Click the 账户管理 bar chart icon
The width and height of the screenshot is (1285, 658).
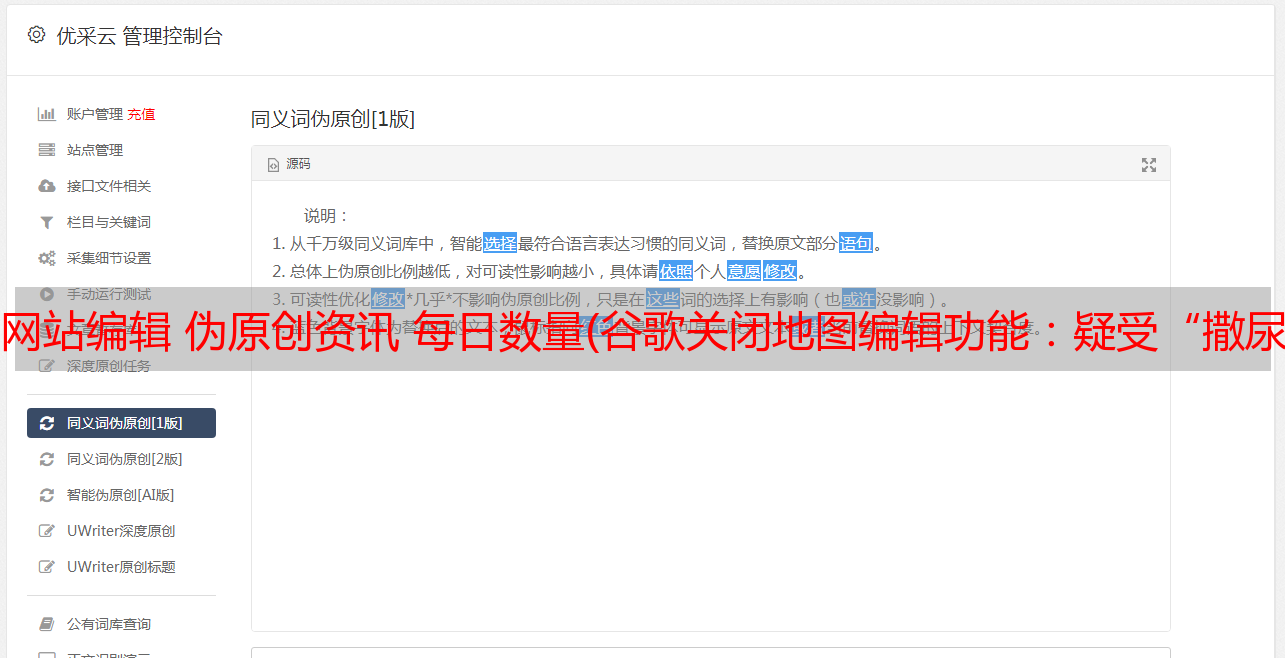(46, 114)
